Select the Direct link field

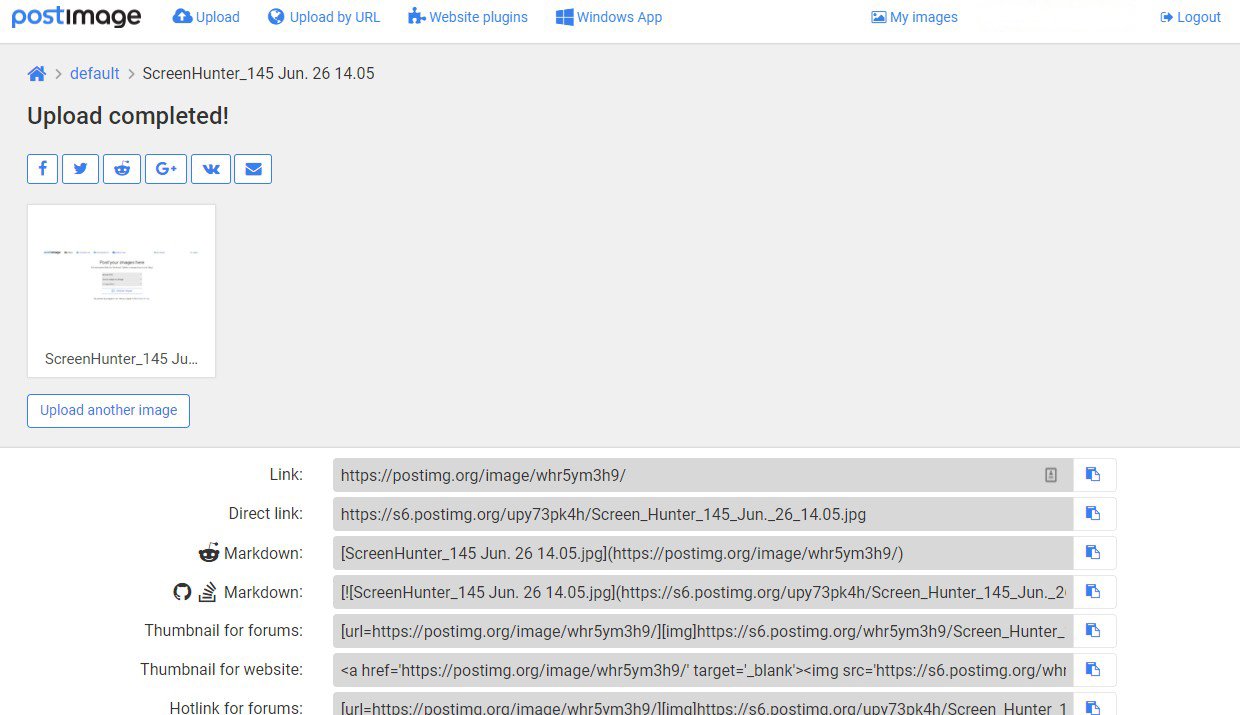click(703, 514)
